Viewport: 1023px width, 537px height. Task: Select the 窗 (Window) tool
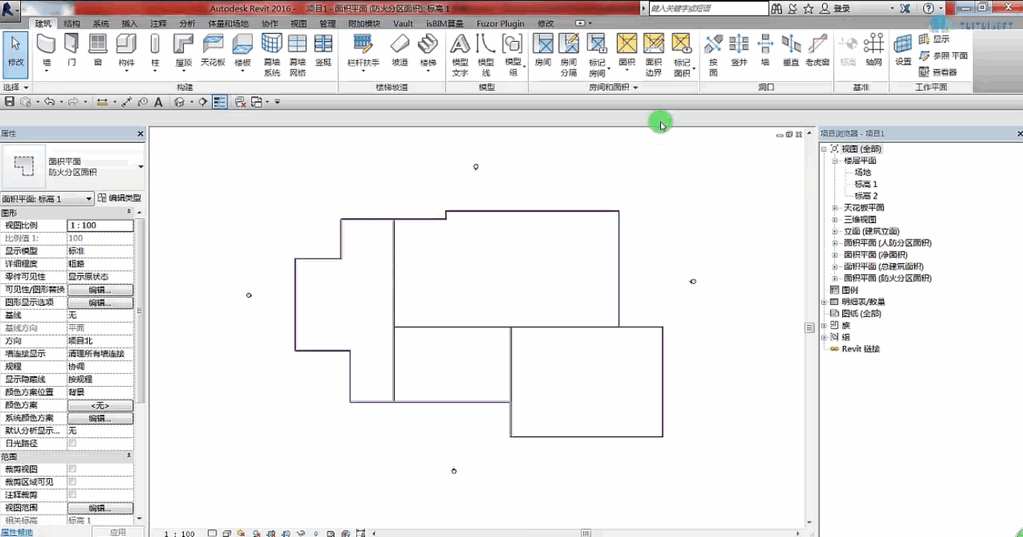click(98, 51)
